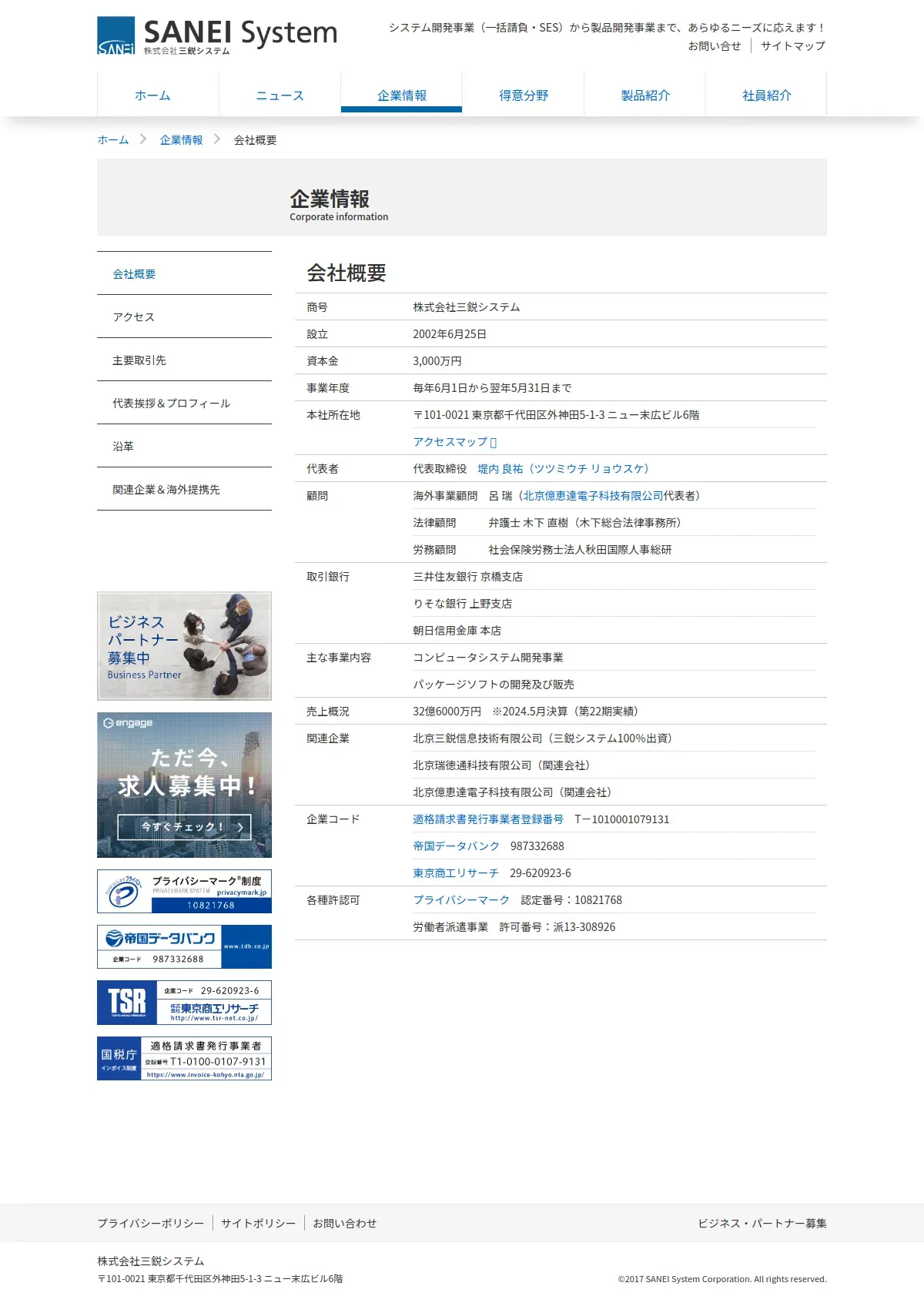The height and width of the screenshot is (1296, 924).
Task: Click the りそな銀行 上野支店 entry
Action: click(462, 604)
